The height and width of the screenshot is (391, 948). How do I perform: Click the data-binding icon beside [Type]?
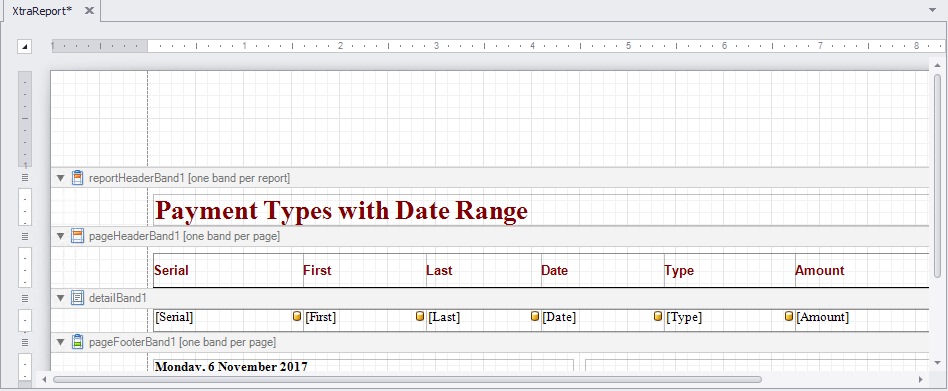tap(658, 316)
